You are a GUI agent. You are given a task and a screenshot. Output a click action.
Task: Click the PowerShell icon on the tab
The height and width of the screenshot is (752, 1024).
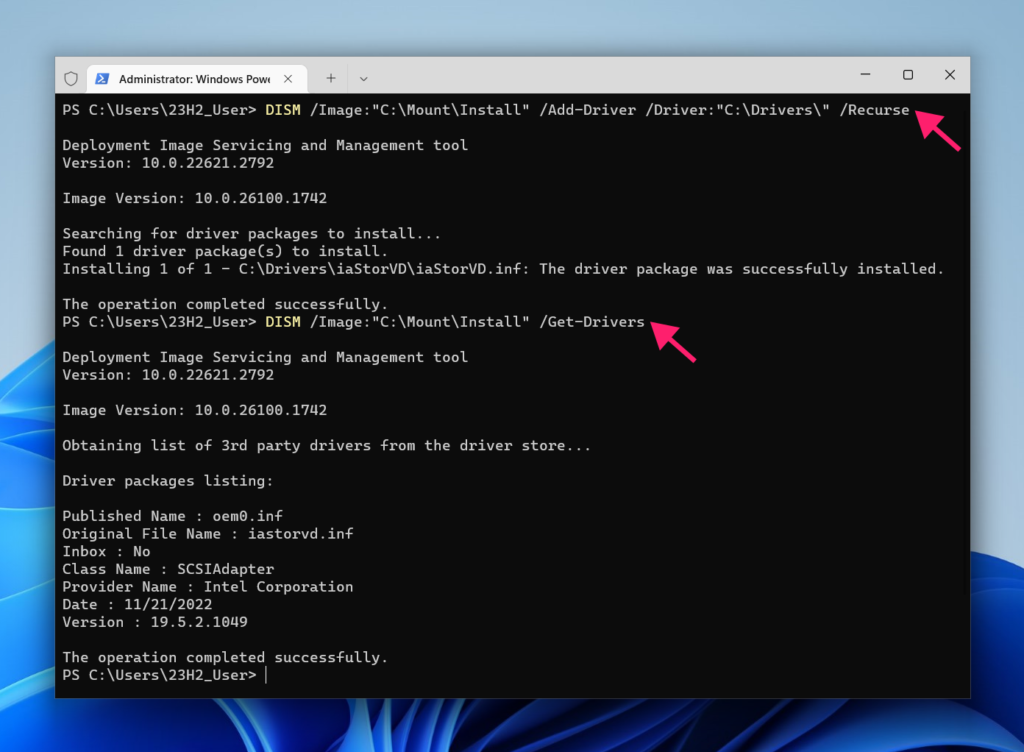(102, 79)
